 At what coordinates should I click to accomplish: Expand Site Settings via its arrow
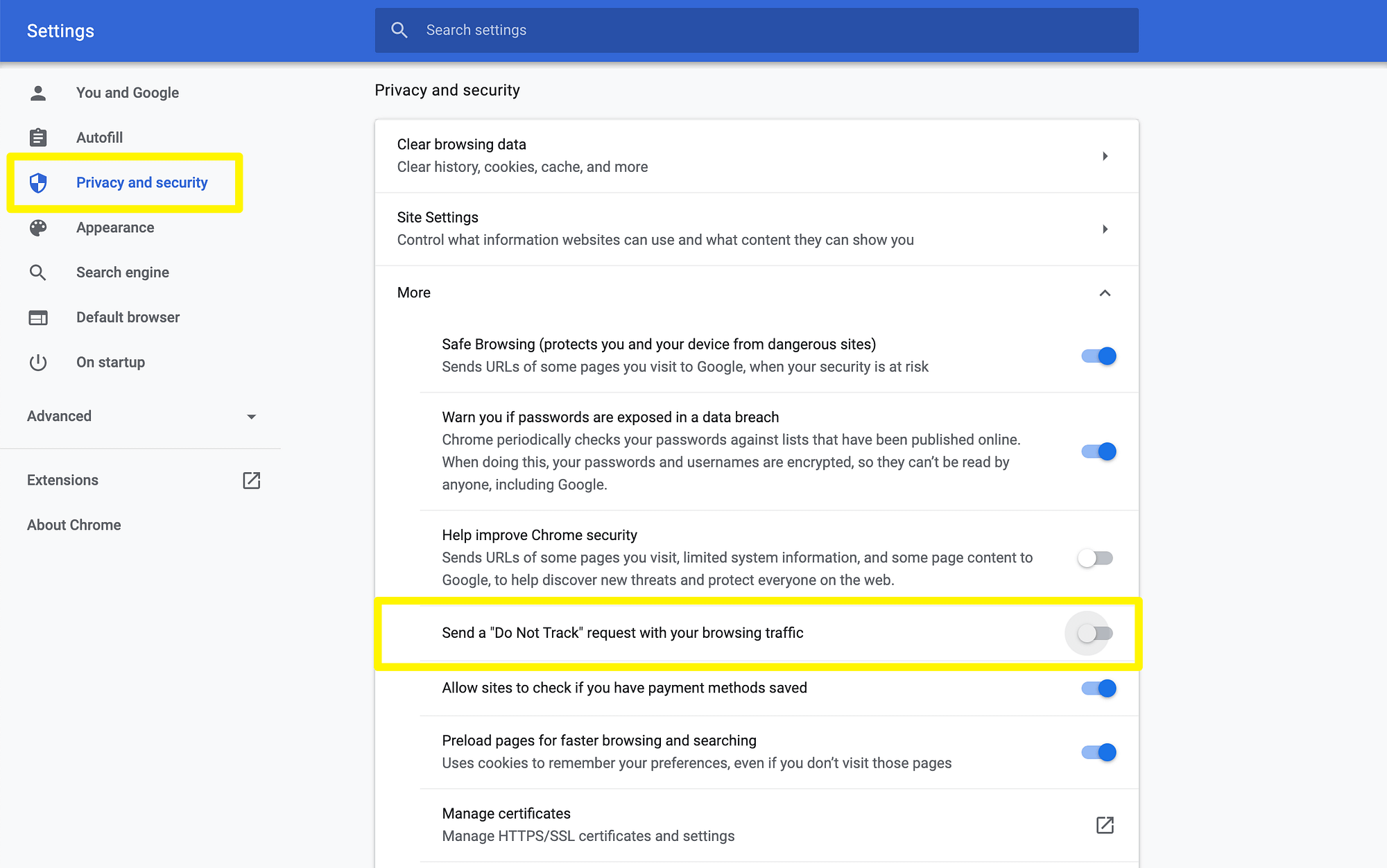(x=1105, y=229)
